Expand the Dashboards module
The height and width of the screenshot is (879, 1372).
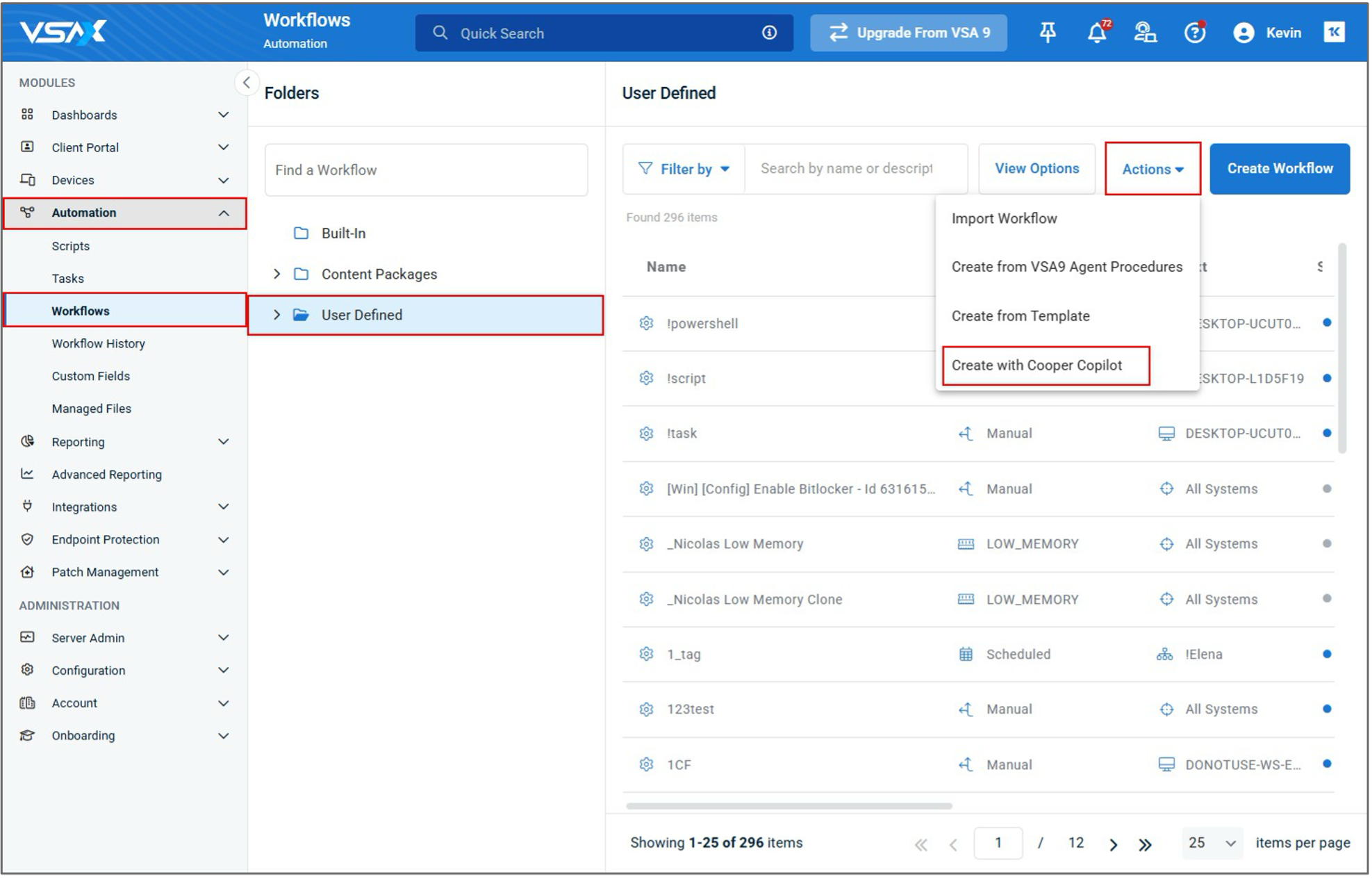(x=224, y=115)
